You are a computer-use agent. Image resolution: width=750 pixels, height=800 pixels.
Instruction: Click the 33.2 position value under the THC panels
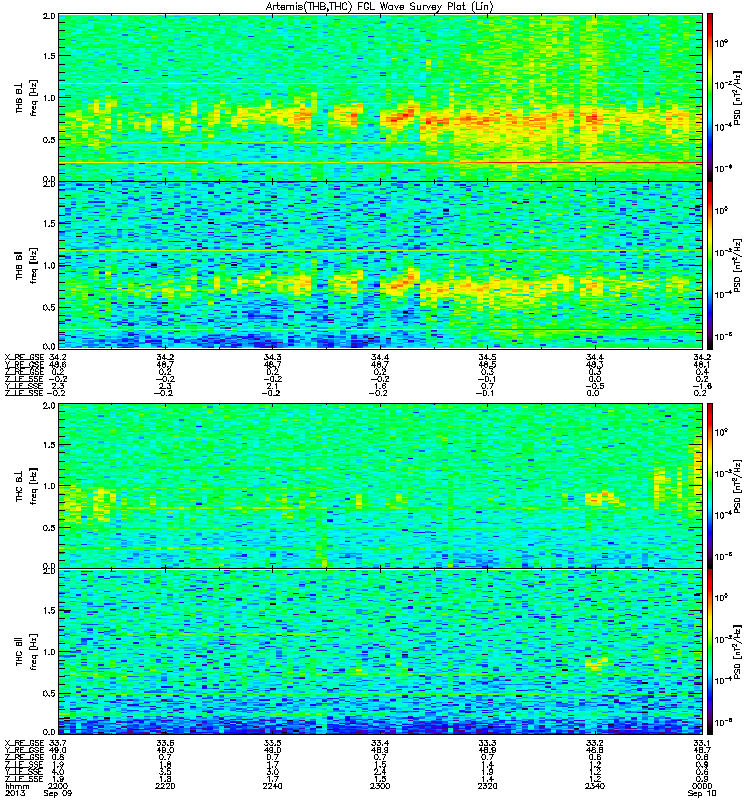(x=594, y=743)
